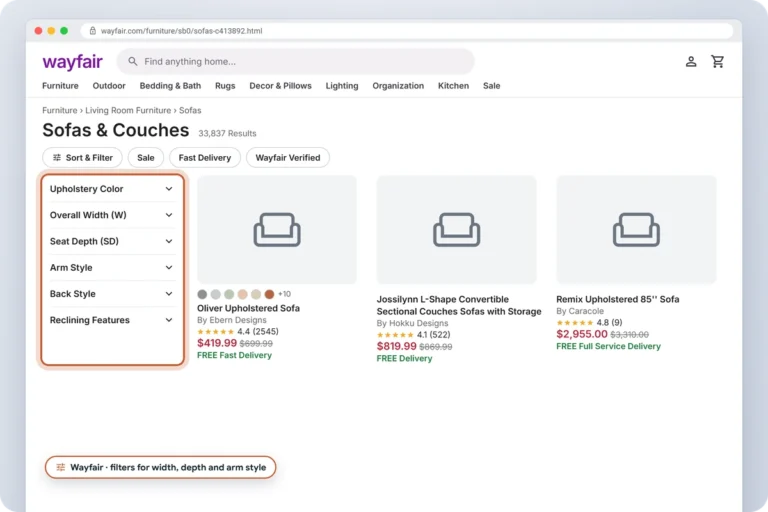The height and width of the screenshot is (512, 768).
Task: Open the Oliver Upholstered Sofa title
Action: point(248,308)
